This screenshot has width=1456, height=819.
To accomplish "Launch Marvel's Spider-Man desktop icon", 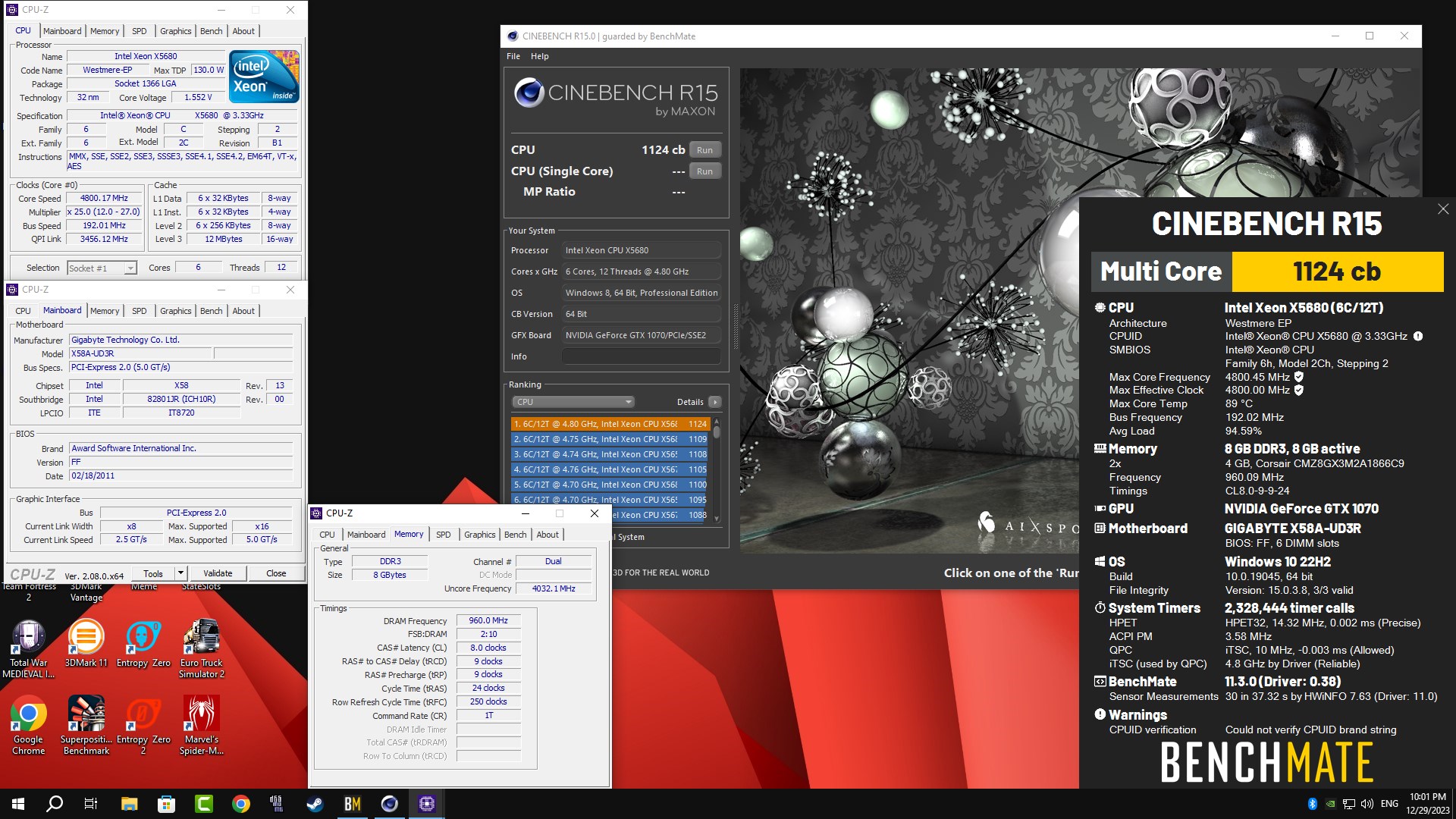I will pyautogui.click(x=201, y=725).
